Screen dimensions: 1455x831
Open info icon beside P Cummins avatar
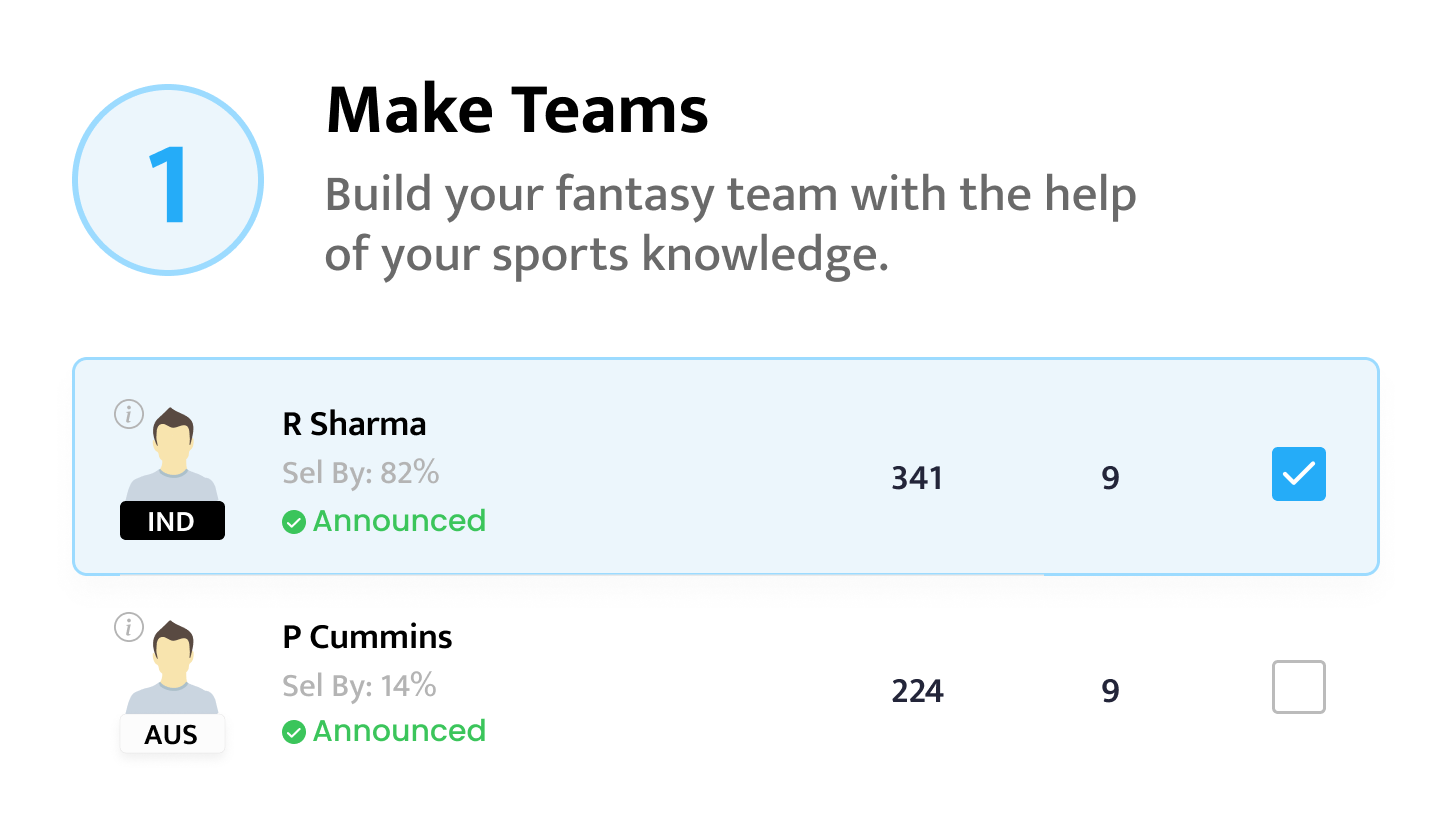click(129, 627)
